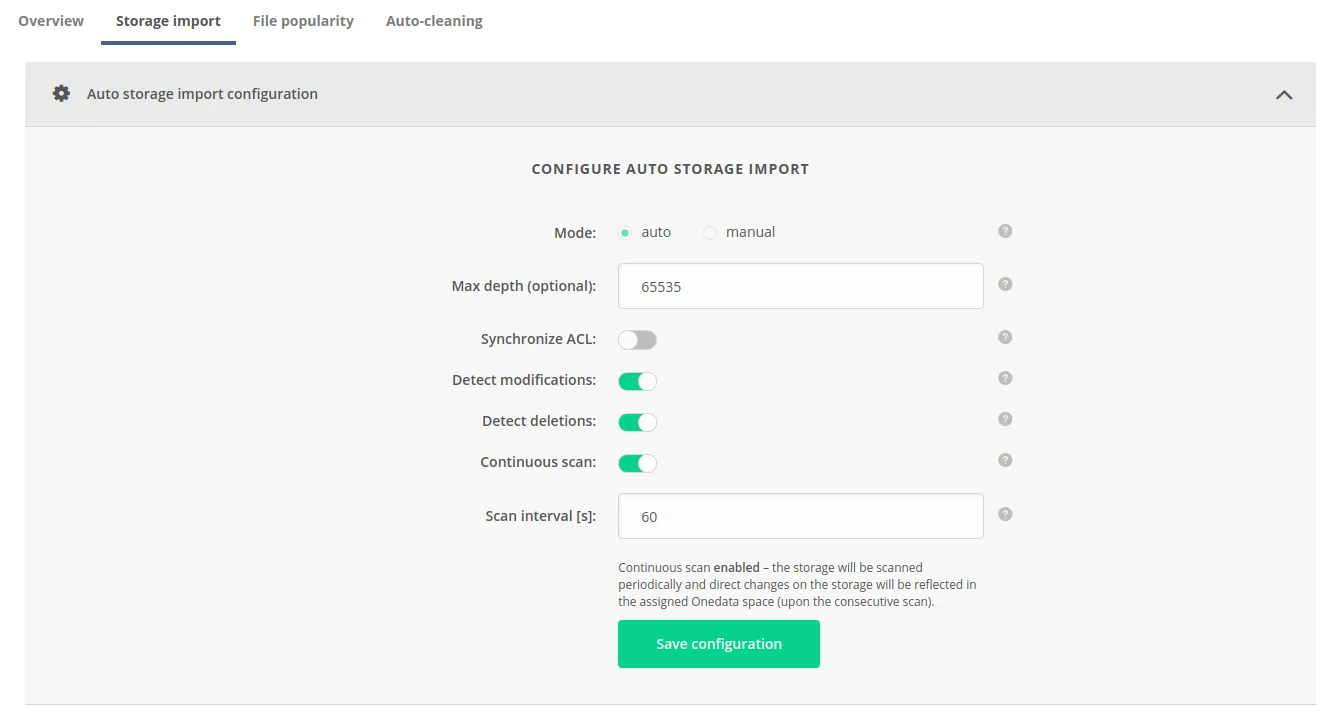
Task: Open the File popularity tab
Action: click(303, 20)
